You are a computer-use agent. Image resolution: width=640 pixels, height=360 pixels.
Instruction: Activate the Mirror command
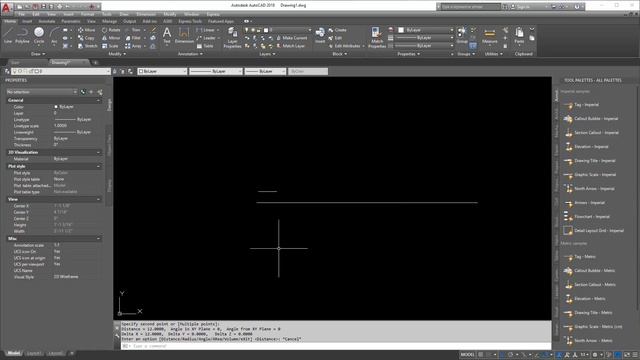pos(111,38)
